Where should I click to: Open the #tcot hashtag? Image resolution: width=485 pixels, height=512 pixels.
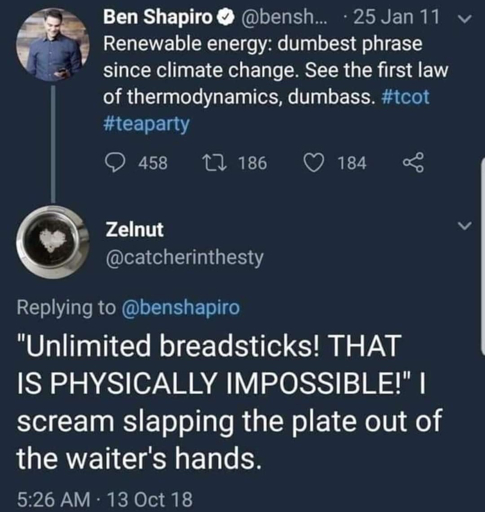(x=405, y=97)
